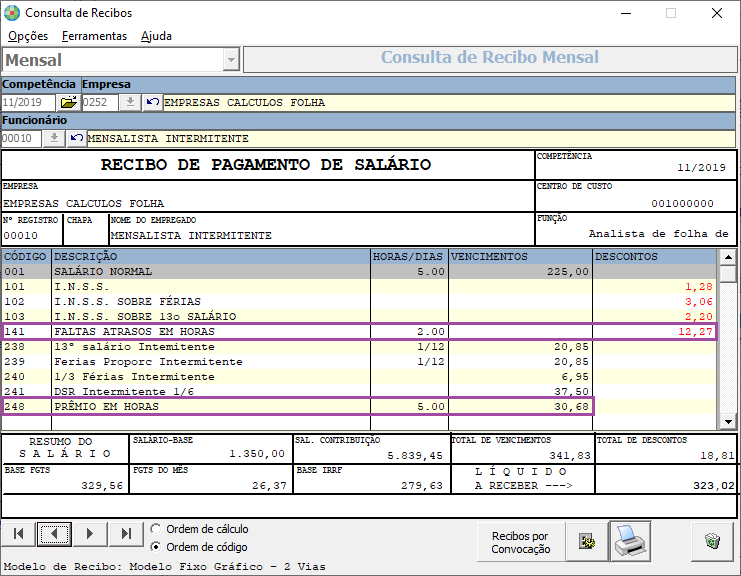Select the Ordem de código radio button

(155, 547)
